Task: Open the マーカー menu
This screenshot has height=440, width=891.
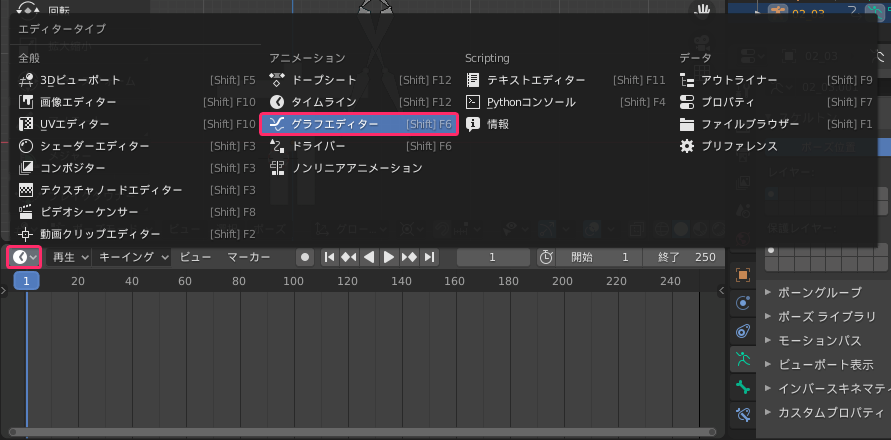Action: tap(249, 258)
